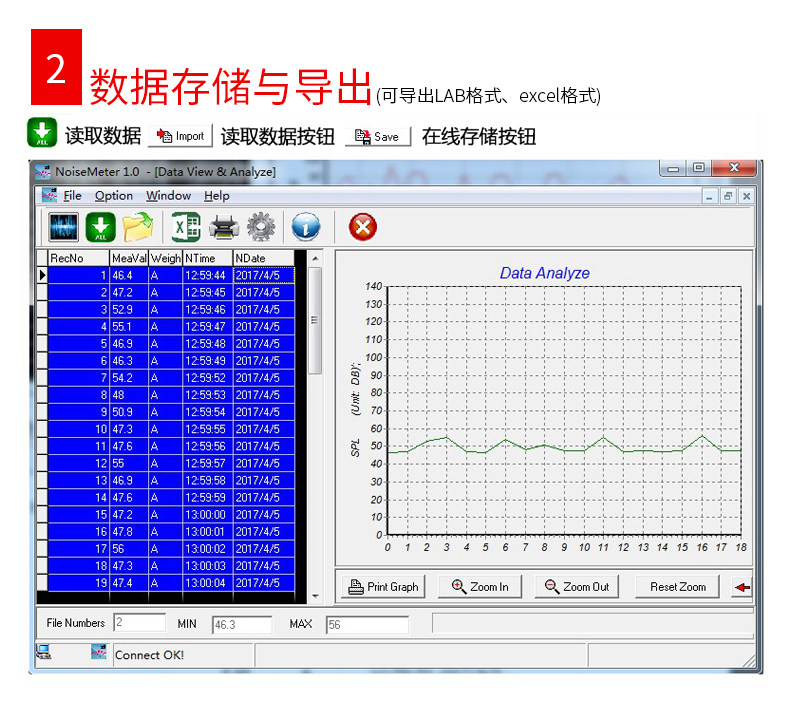Click the printer icon in toolbar

(x=224, y=227)
